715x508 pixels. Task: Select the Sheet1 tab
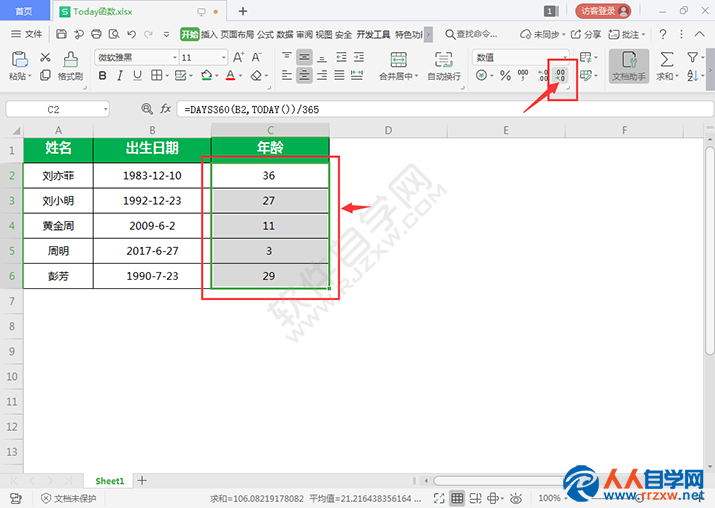point(109,481)
